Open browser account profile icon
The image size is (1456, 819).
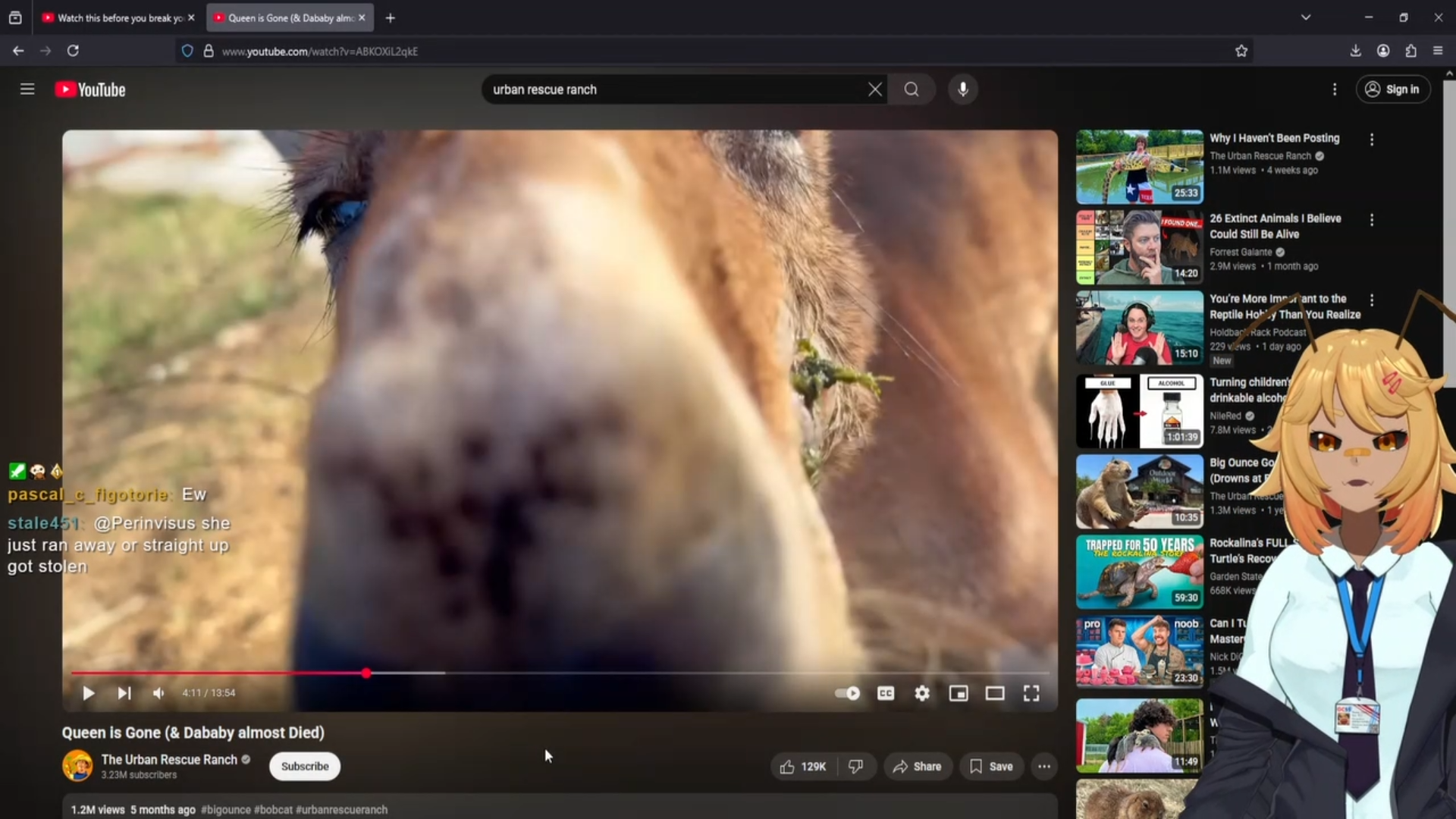1383,51
